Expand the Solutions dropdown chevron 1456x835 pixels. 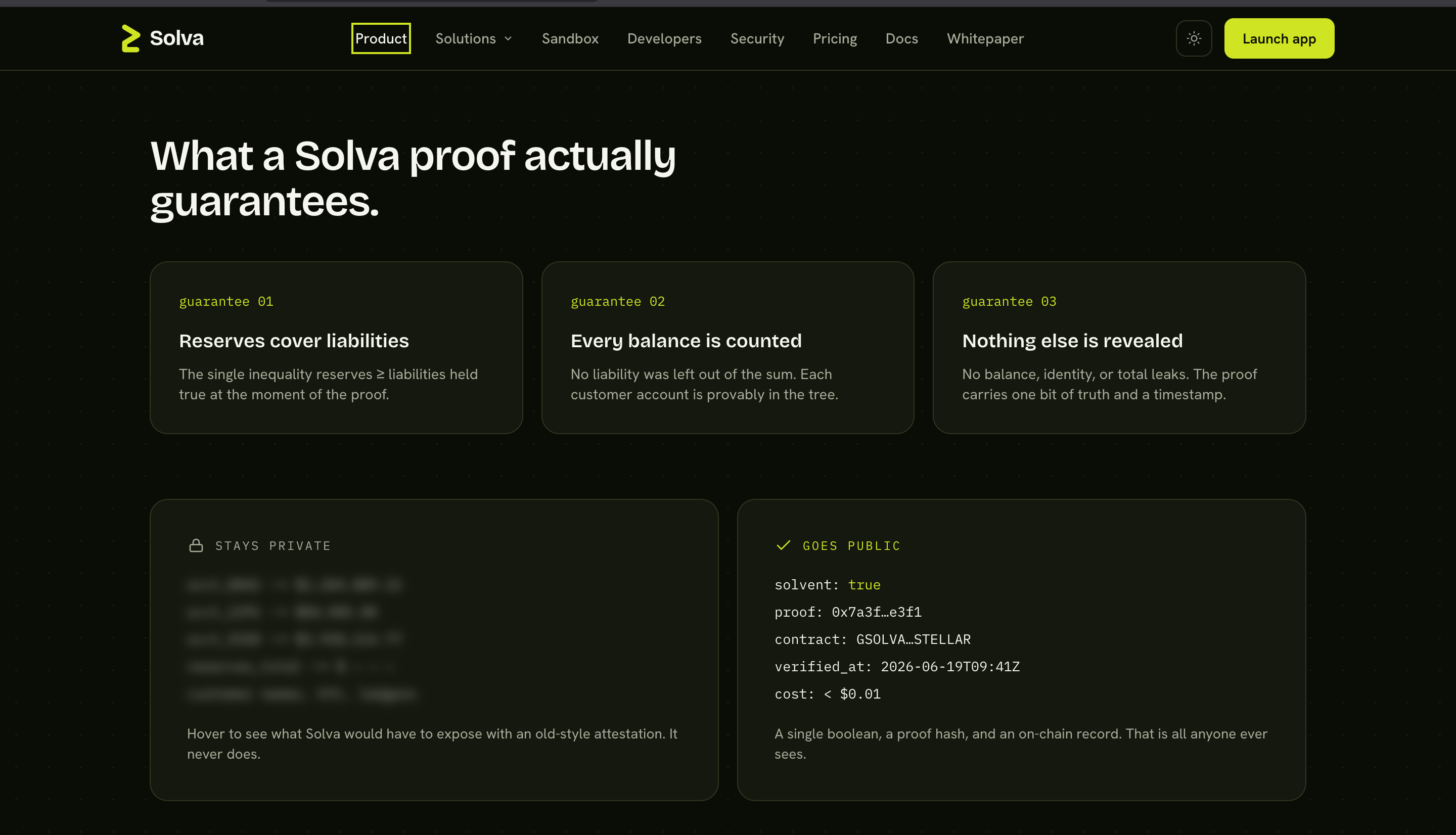click(x=508, y=38)
